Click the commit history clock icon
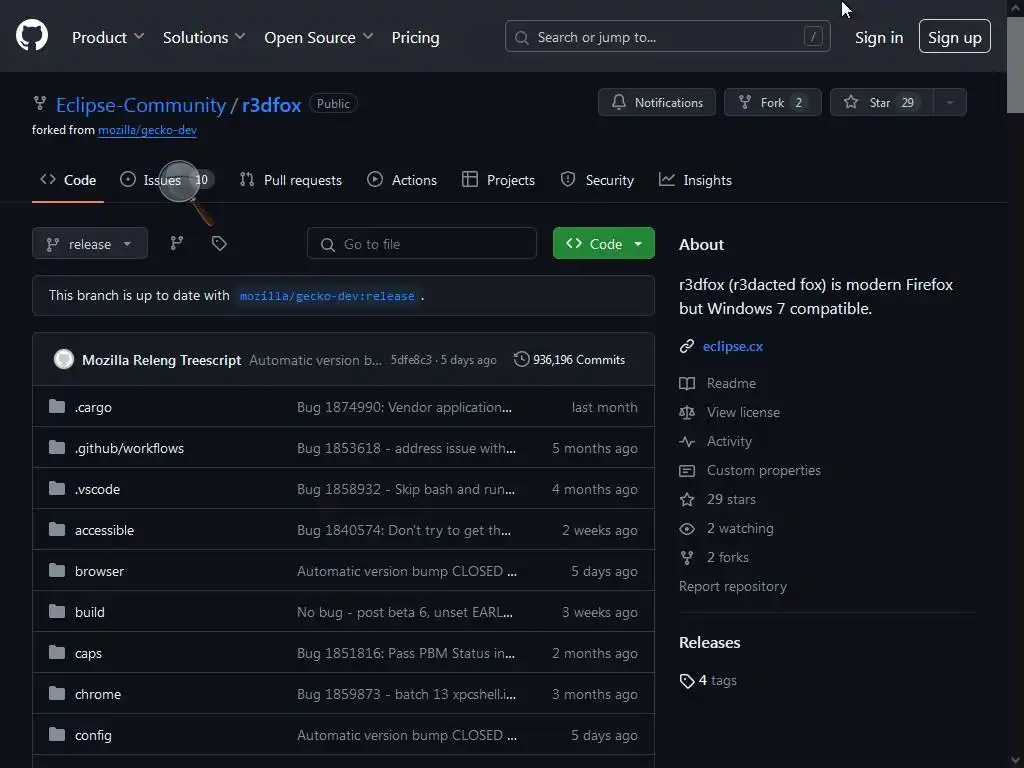The image size is (1024, 768). point(521,359)
